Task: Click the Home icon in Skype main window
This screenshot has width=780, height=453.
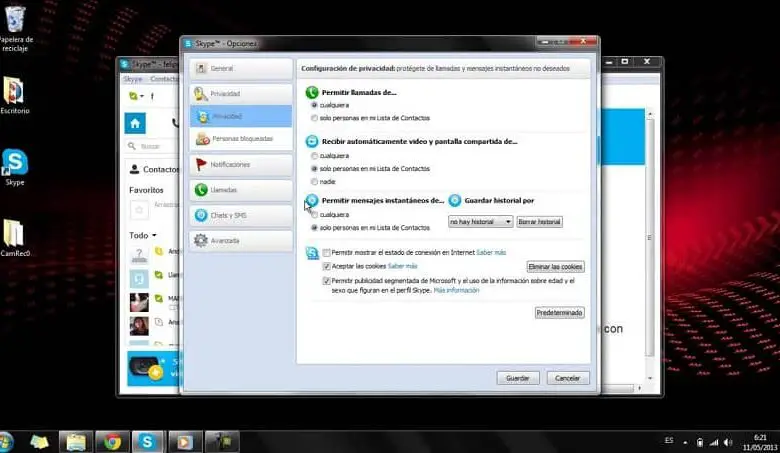Action: point(135,123)
